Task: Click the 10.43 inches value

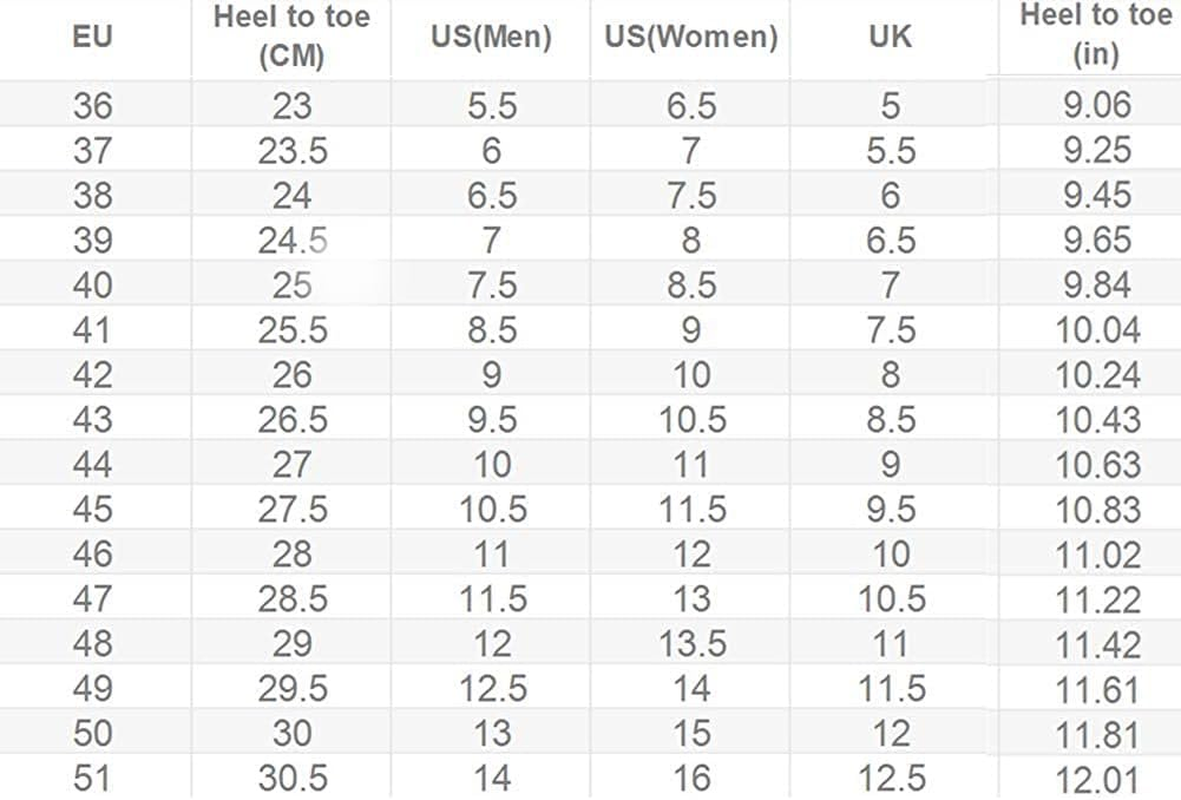Action: click(1097, 421)
